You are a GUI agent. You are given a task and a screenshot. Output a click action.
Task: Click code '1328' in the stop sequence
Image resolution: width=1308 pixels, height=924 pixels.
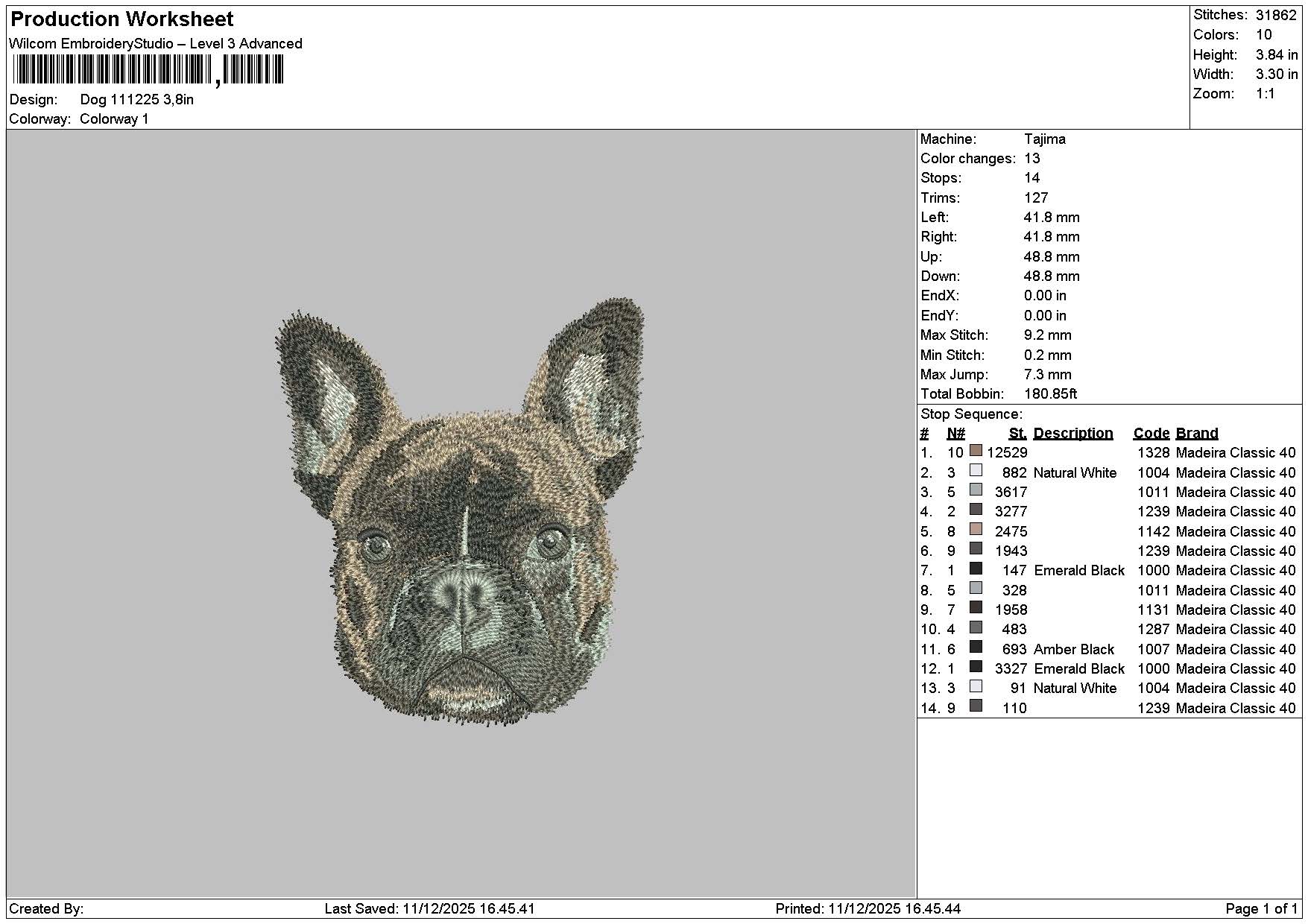click(x=1154, y=453)
